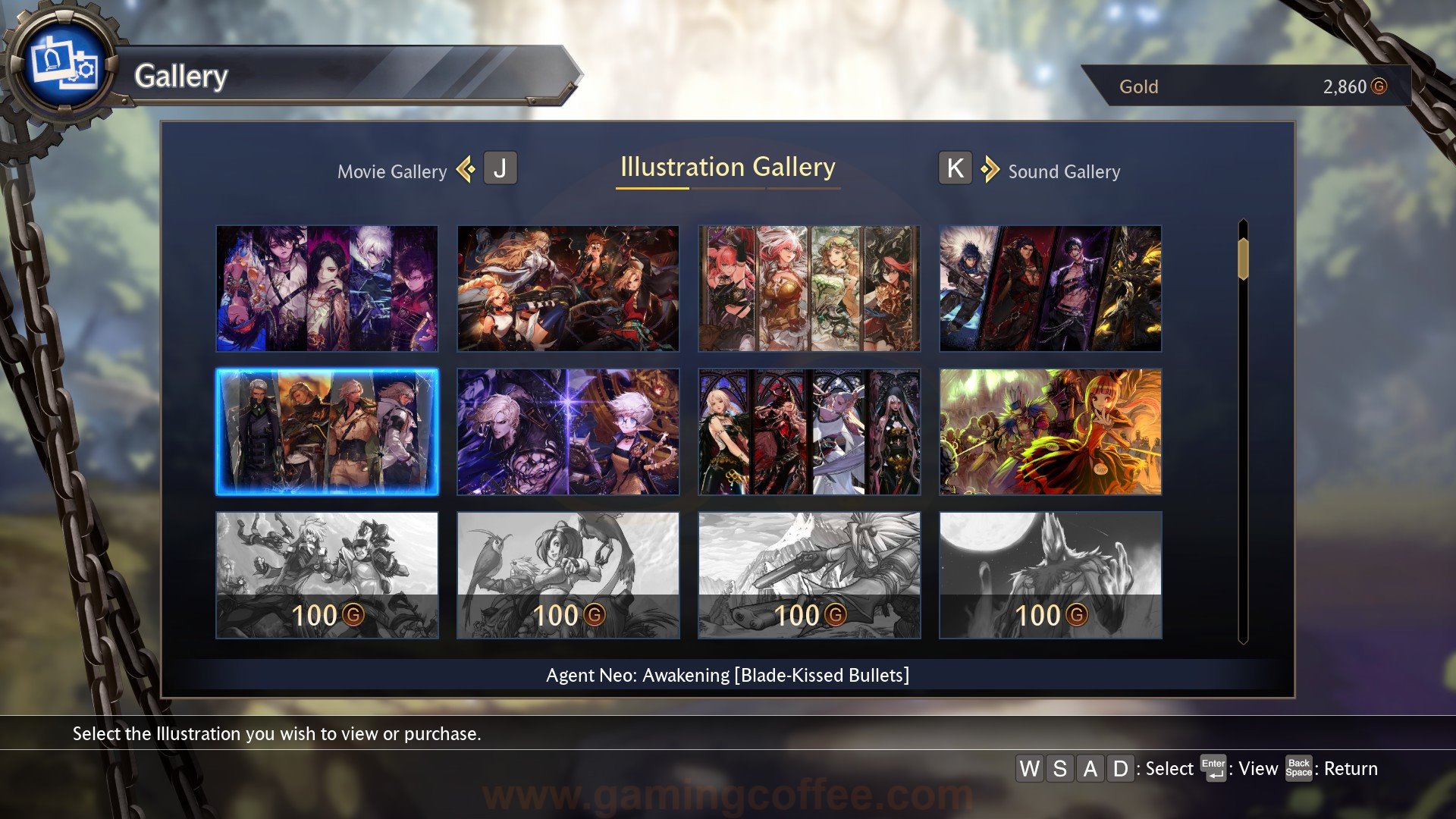Image resolution: width=1456 pixels, height=819 pixels.
Task: Click the Gallery photo icon emblem
Action: [x=64, y=67]
